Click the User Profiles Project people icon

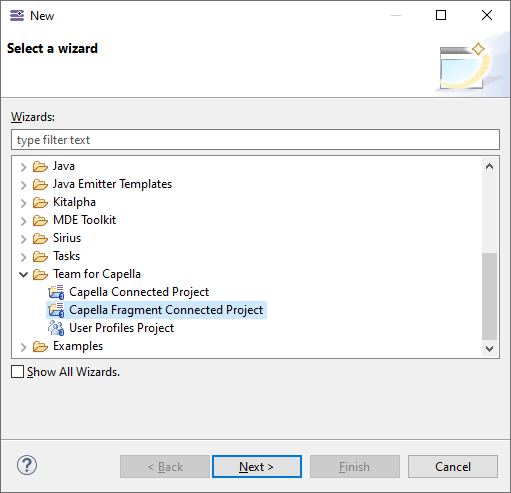pyautogui.click(x=56, y=328)
